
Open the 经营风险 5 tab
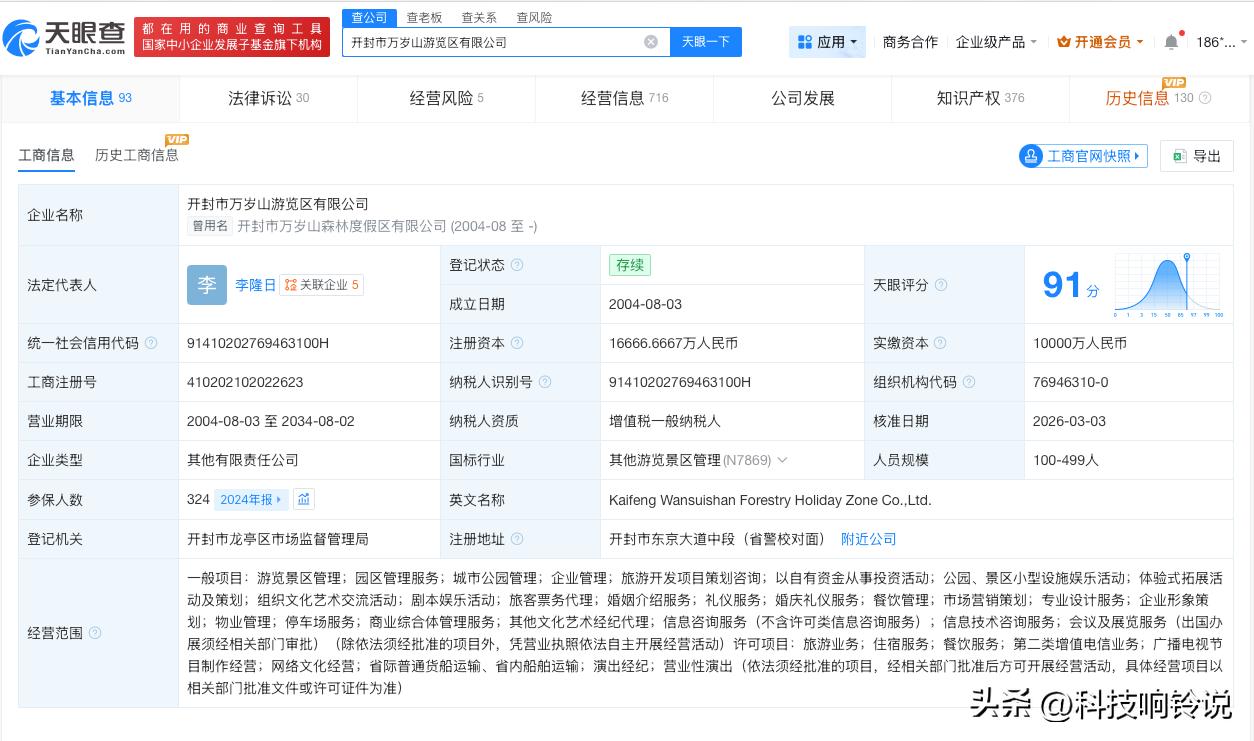coord(446,98)
